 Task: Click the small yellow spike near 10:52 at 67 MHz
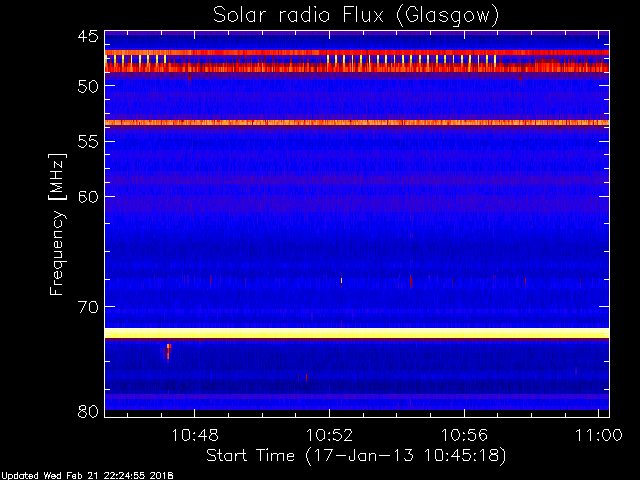341,280
